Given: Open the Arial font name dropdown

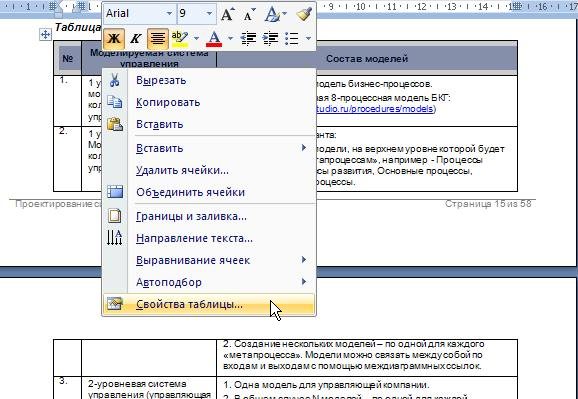Looking at the screenshot, I should [x=169, y=14].
